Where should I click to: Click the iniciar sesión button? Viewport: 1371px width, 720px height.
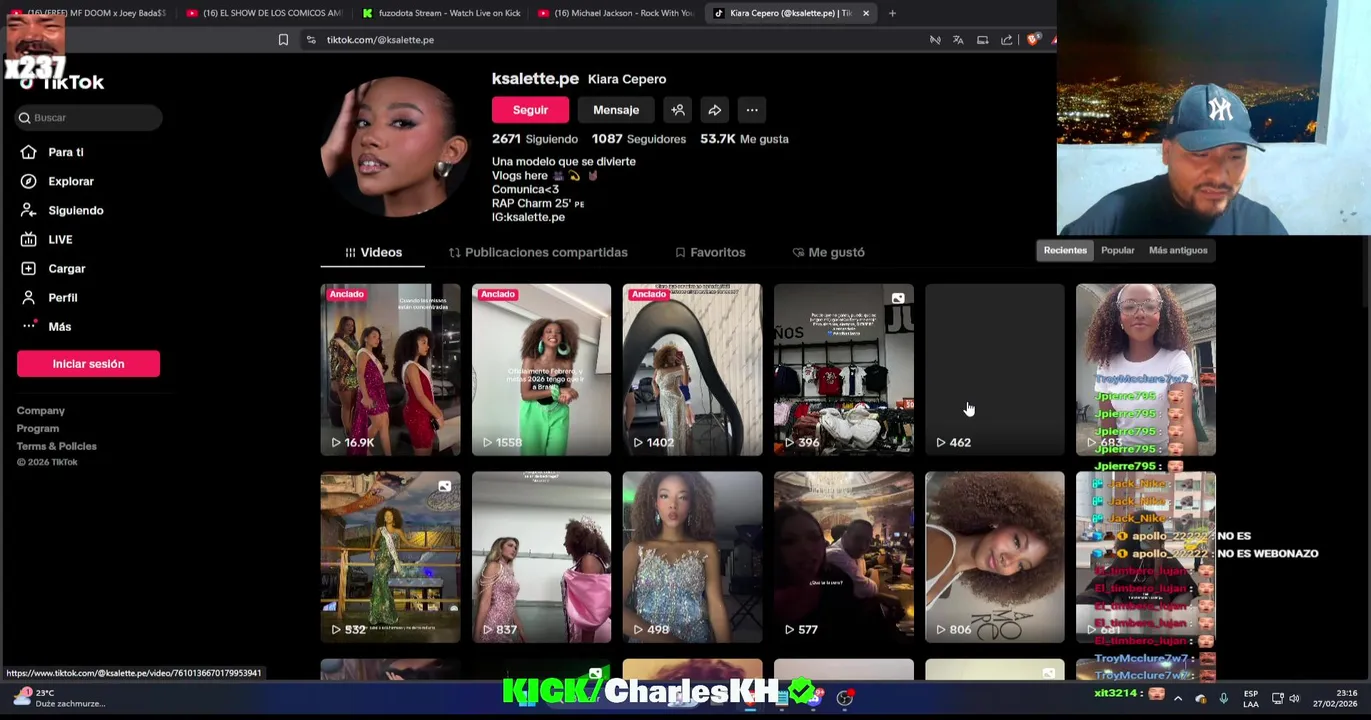pos(88,364)
